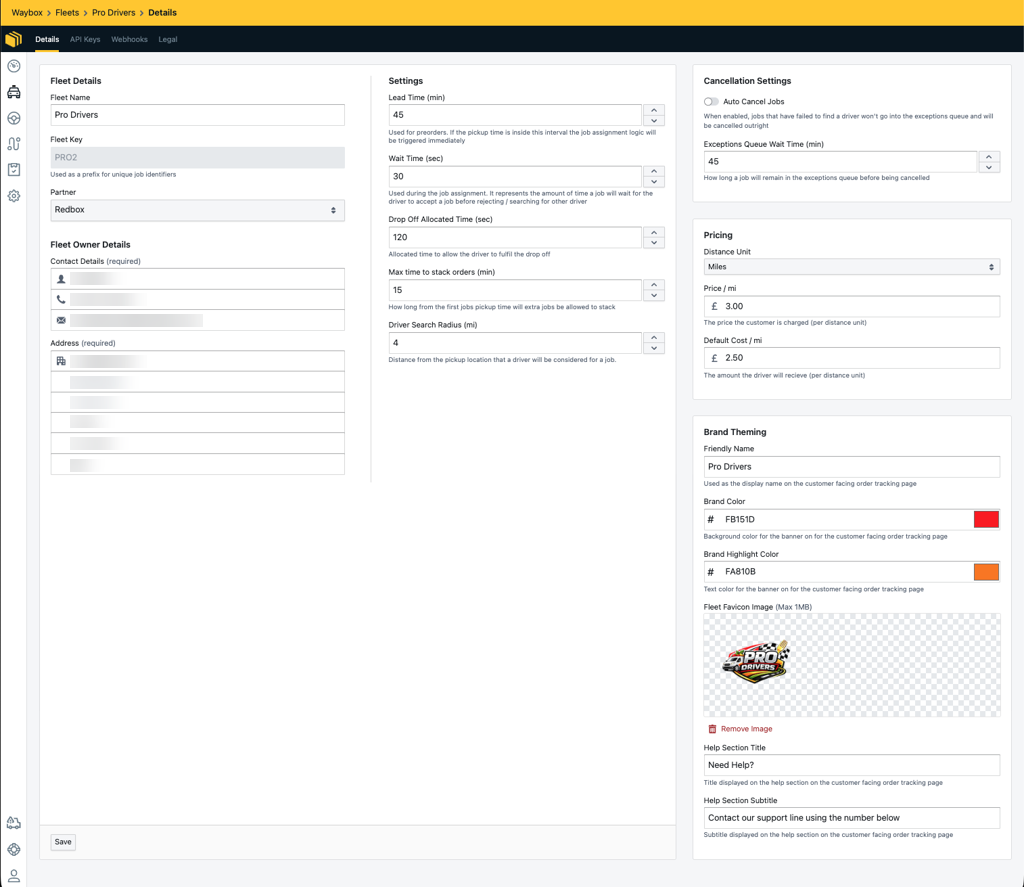Click the route path icon in sidebar
This screenshot has width=1024, height=887.
pyautogui.click(x=14, y=144)
